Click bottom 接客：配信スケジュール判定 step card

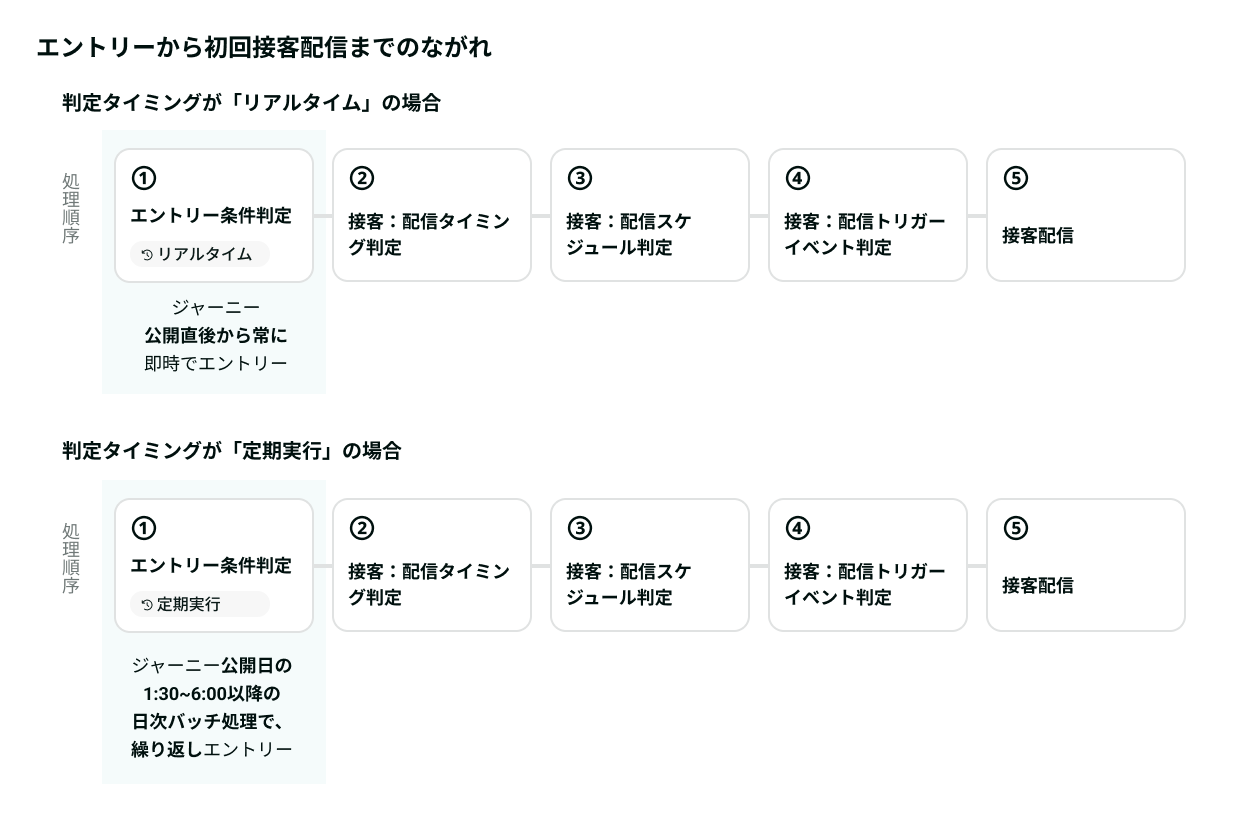pos(650,565)
